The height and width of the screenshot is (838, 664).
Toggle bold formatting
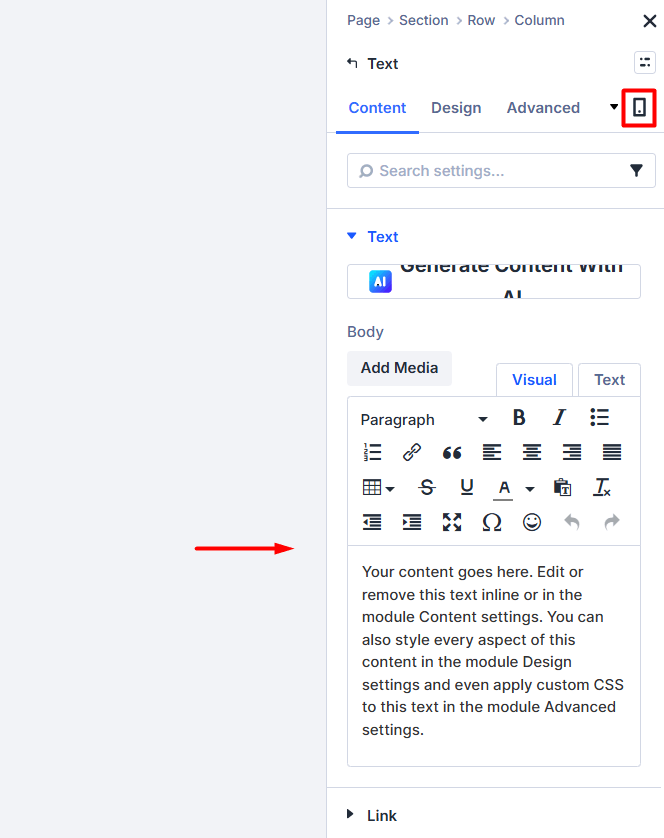pyautogui.click(x=519, y=417)
